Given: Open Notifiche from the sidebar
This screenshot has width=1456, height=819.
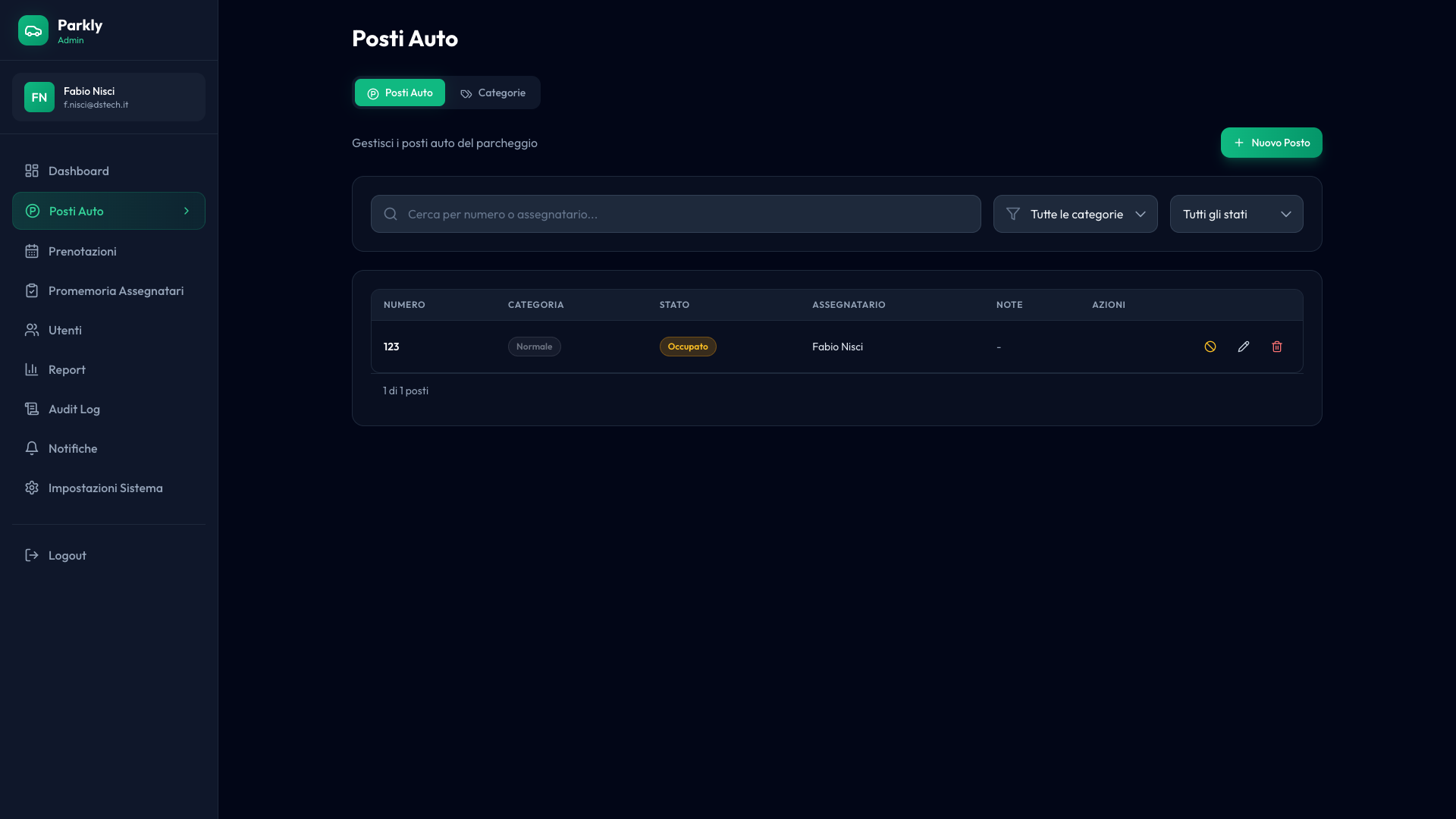Looking at the screenshot, I should (73, 448).
